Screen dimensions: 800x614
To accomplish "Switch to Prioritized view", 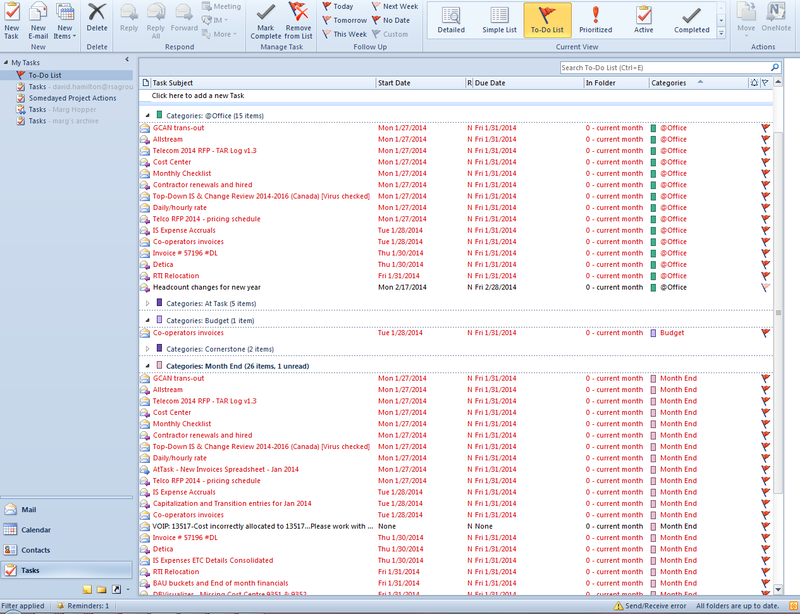I will [595, 20].
